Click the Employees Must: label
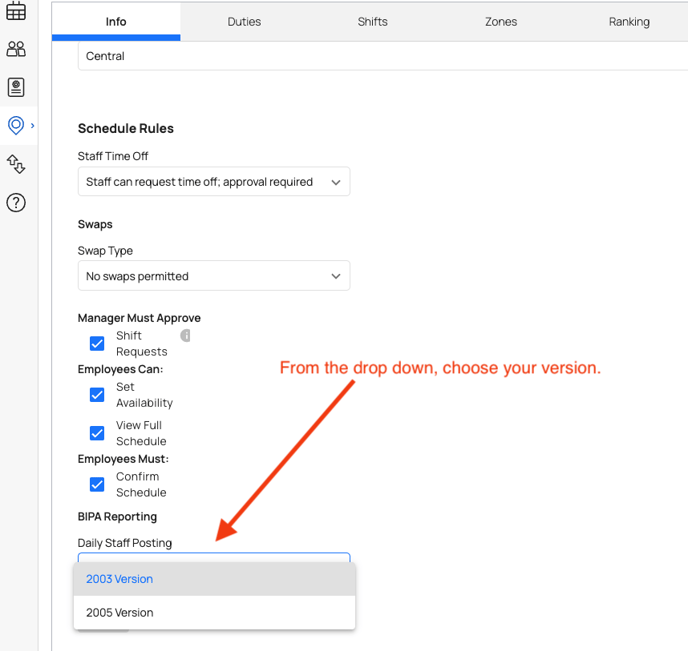Screen dimensions: 688x651 tap(123, 459)
